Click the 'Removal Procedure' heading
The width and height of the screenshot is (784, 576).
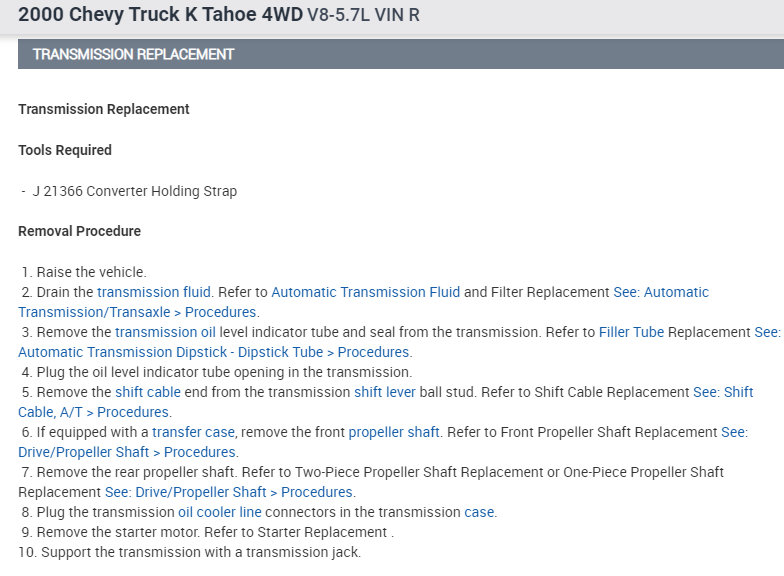[79, 231]
